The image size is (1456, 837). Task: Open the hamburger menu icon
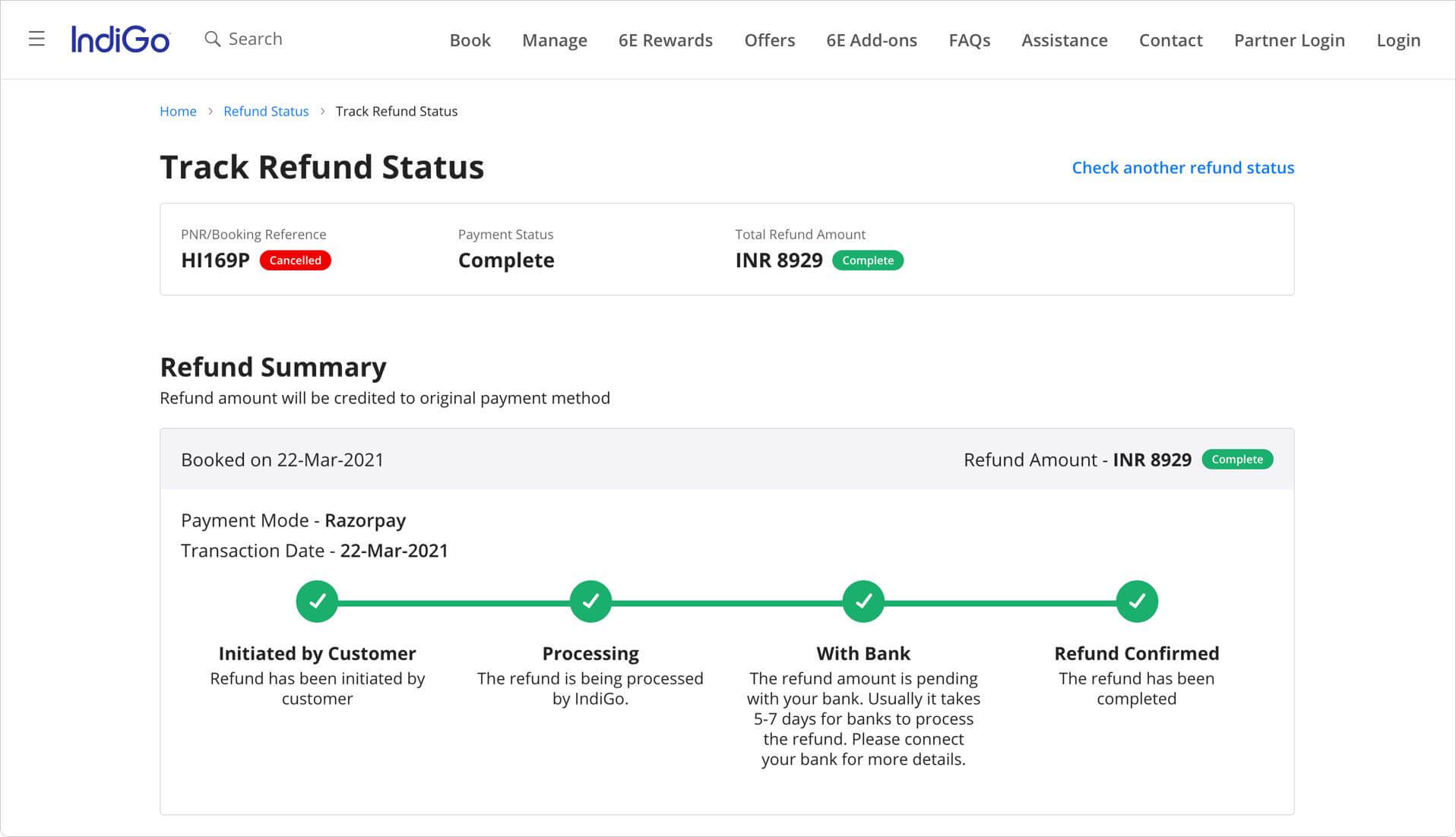(x=36, y=39)
